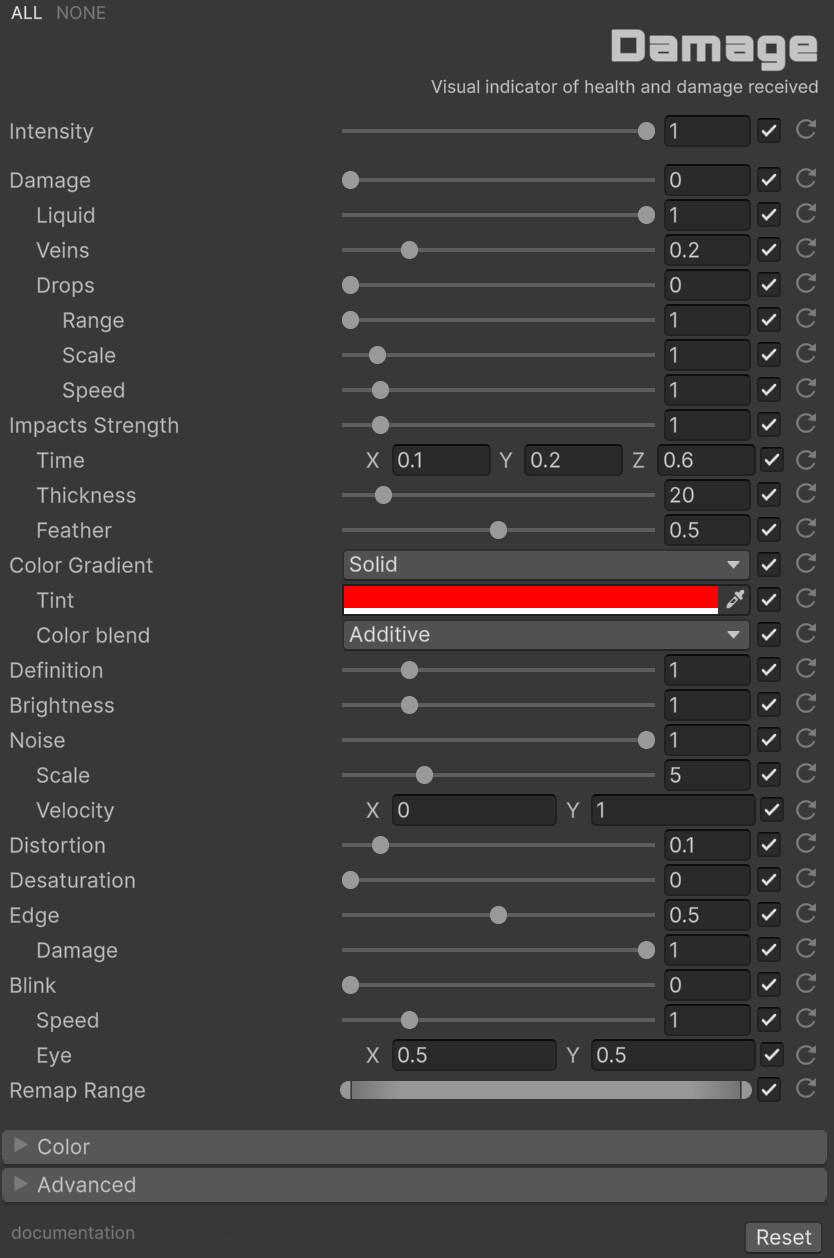Screen dimensions: 834x1258
Task: Toggle the Feather override checkbox
Action: pyautogui.click(x=769, y=530)
